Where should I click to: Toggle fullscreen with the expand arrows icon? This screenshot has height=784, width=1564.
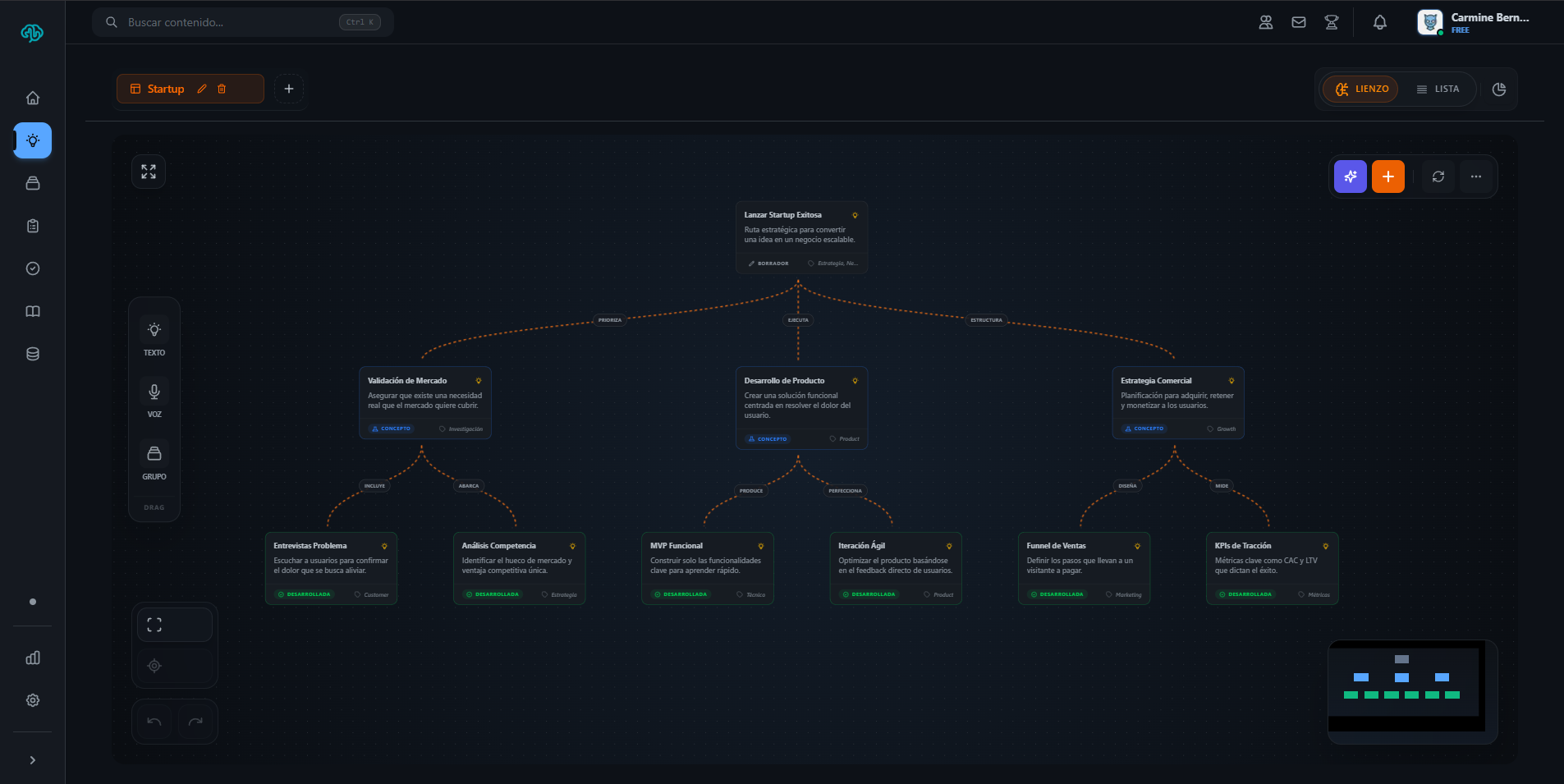point(149,172)
